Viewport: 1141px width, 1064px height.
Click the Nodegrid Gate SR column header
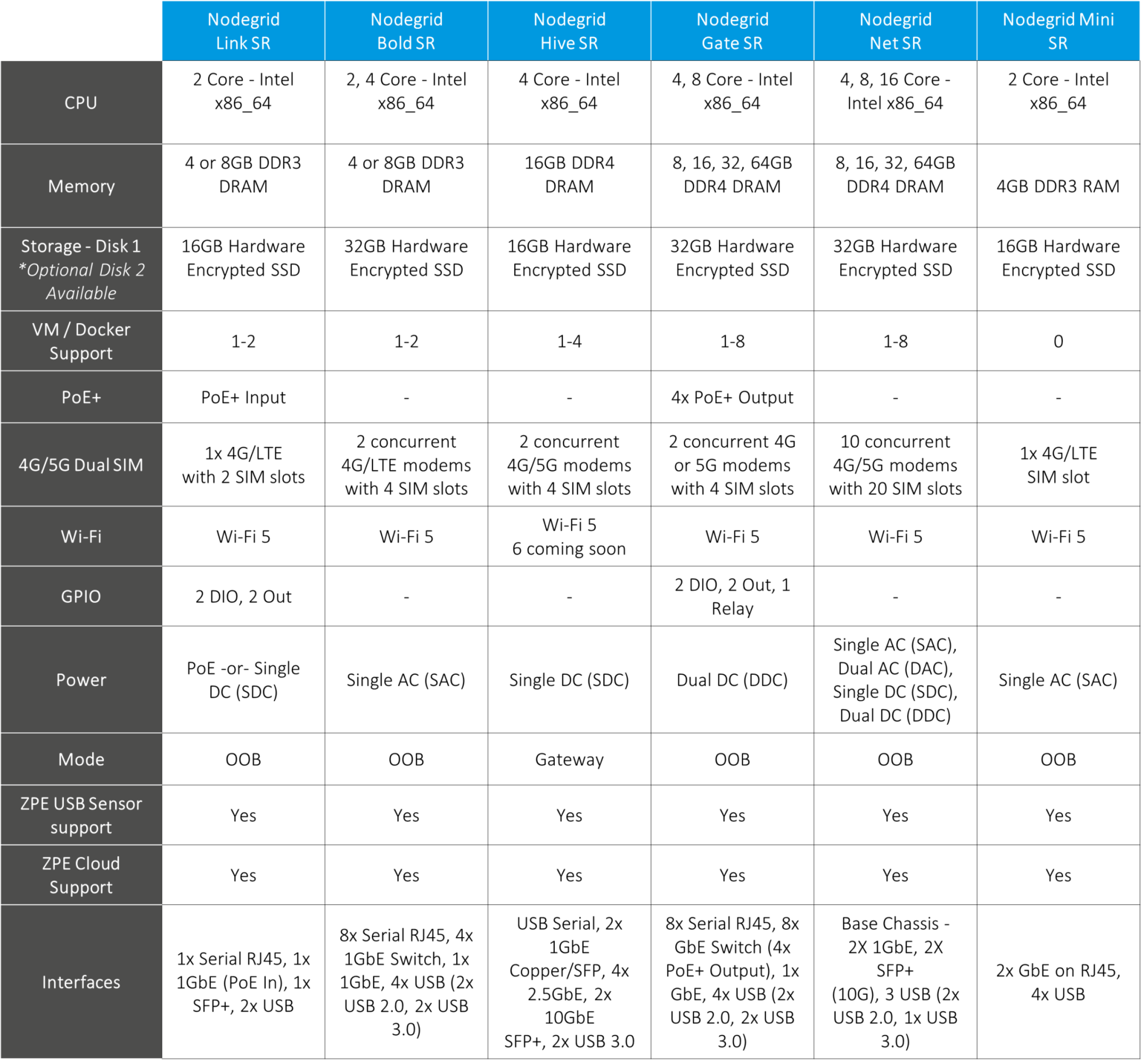(732, 31)
